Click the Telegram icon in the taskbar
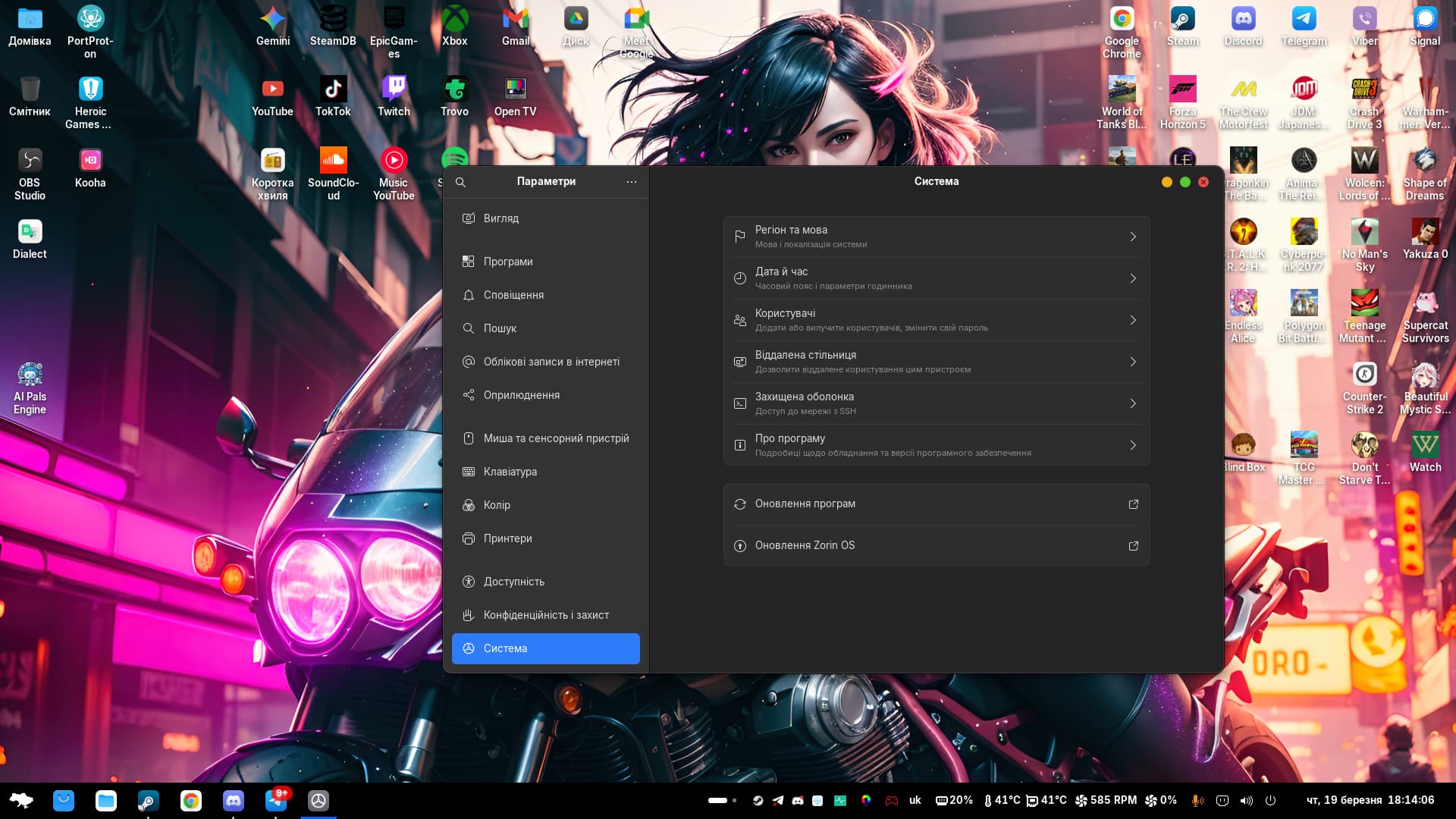The height and width of the screenshot is (819, 1456). [276, 801]
